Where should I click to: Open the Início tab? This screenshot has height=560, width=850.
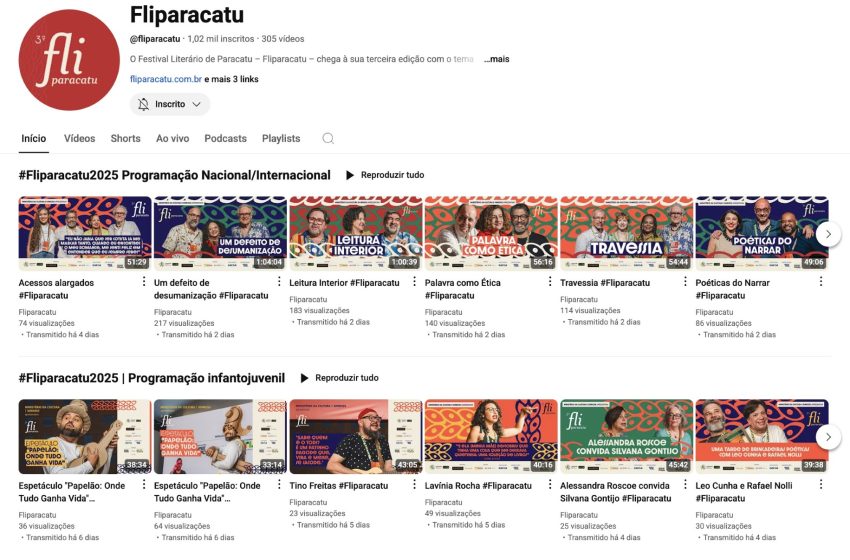coord(34,138)
